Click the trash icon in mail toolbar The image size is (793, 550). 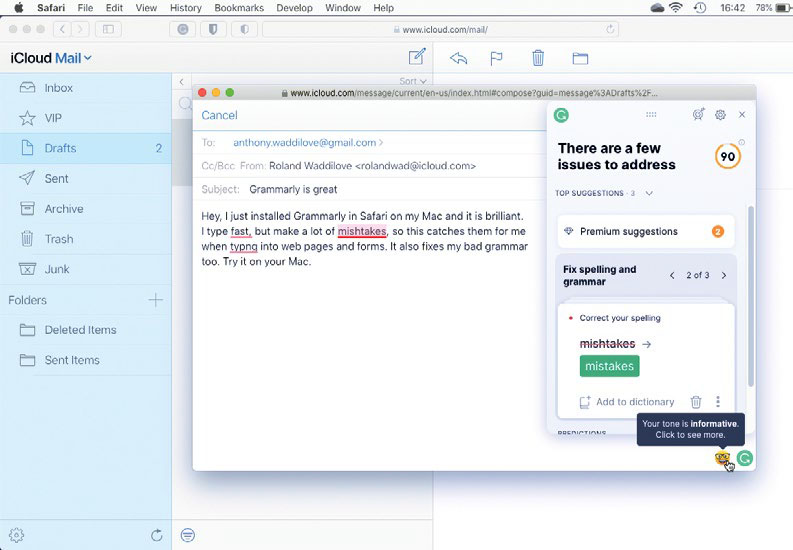click(x=538, y=58)
